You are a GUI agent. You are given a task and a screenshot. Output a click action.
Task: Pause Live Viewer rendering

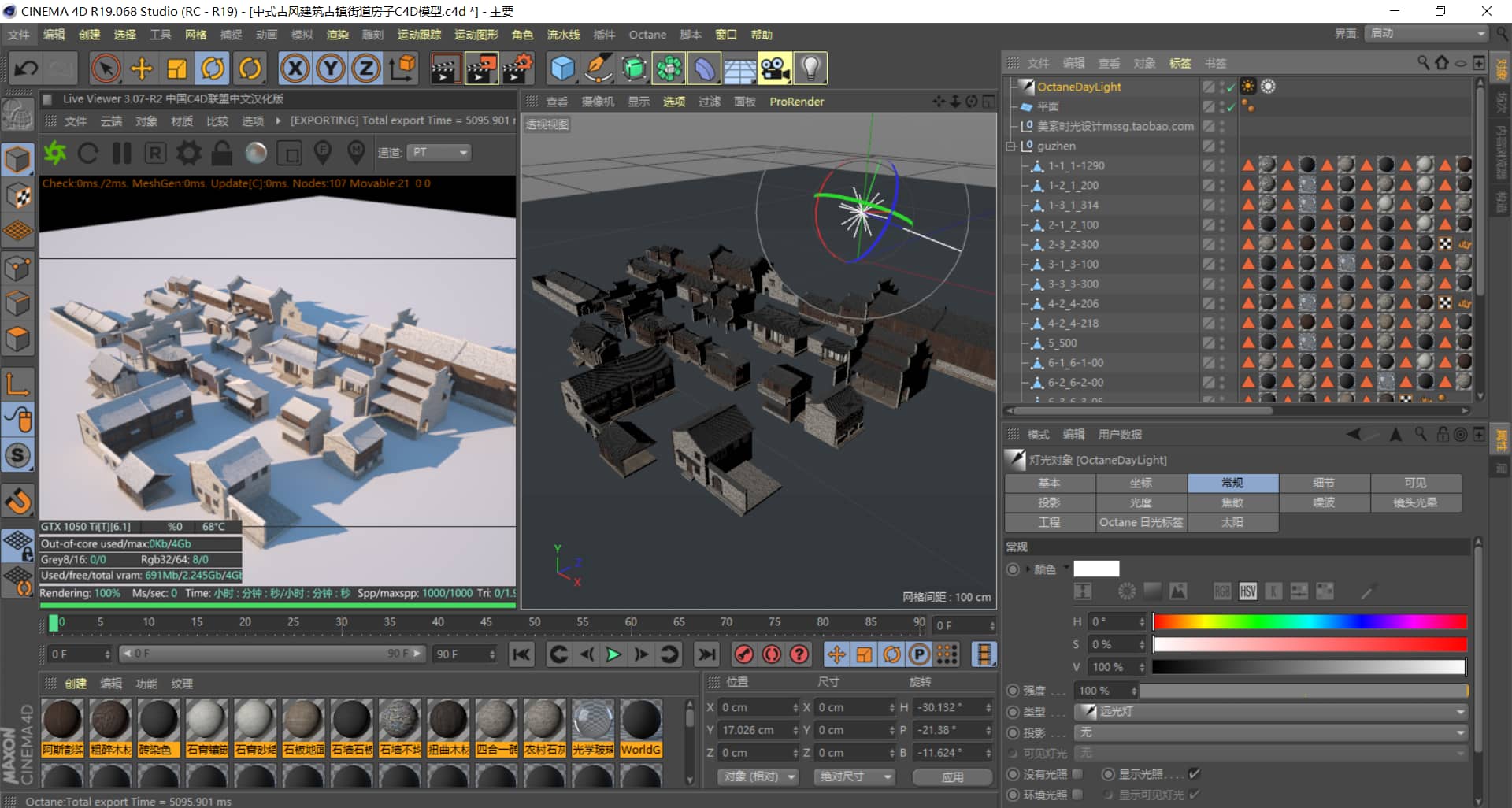click(122, 152)
